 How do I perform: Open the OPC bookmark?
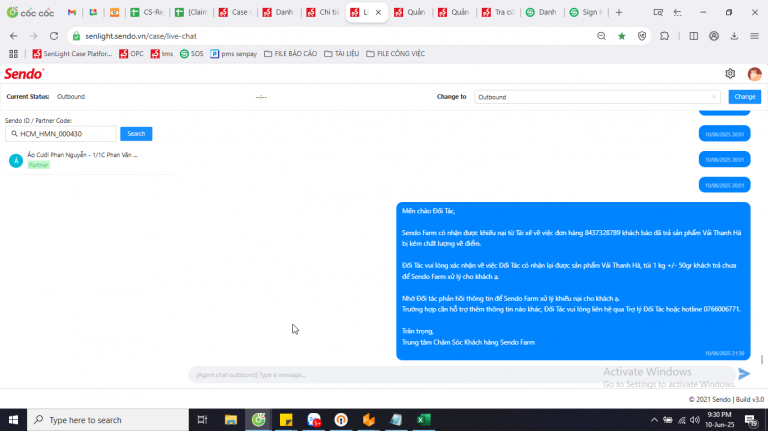[131, 54]
